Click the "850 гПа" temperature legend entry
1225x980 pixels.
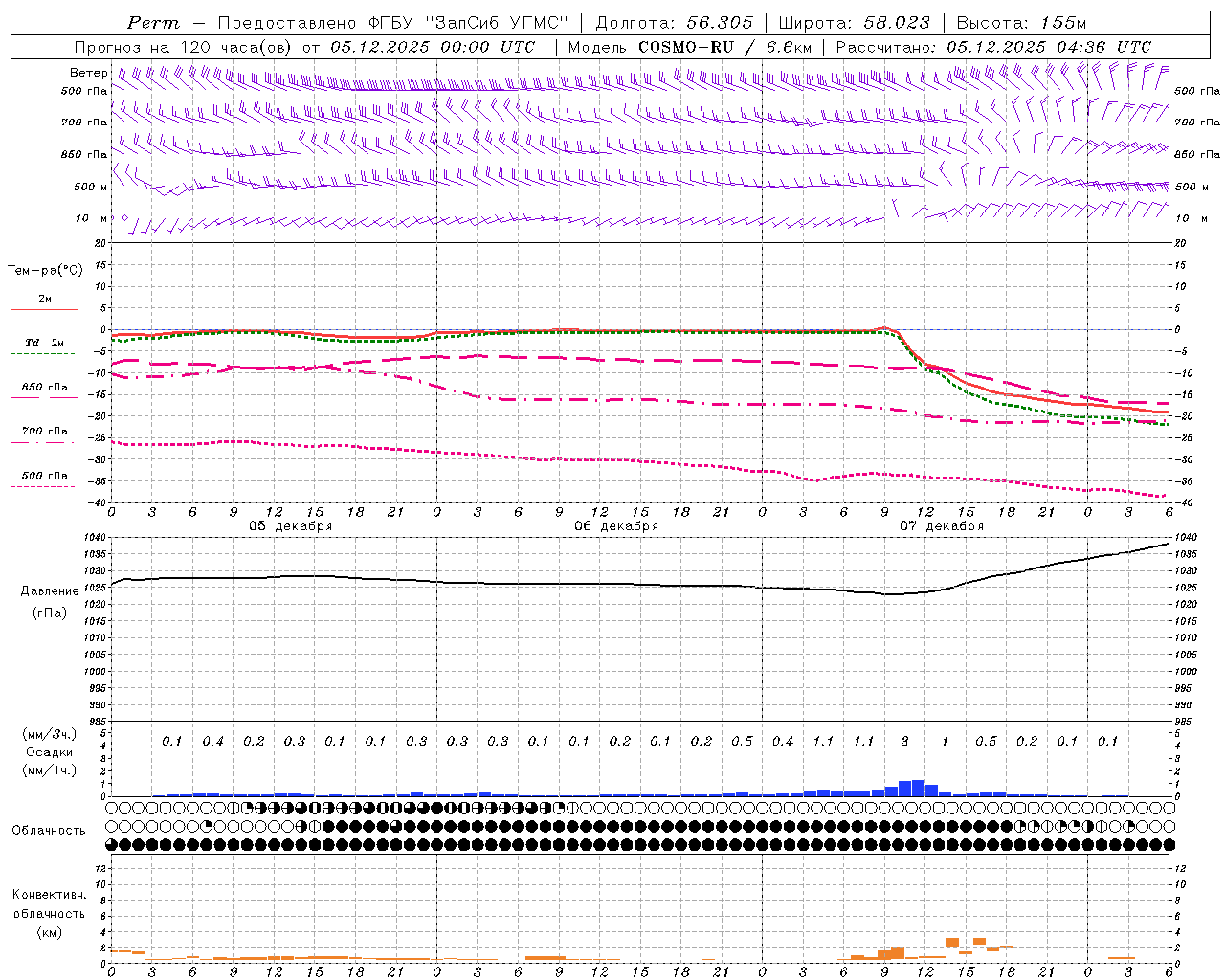coord(45,388)
